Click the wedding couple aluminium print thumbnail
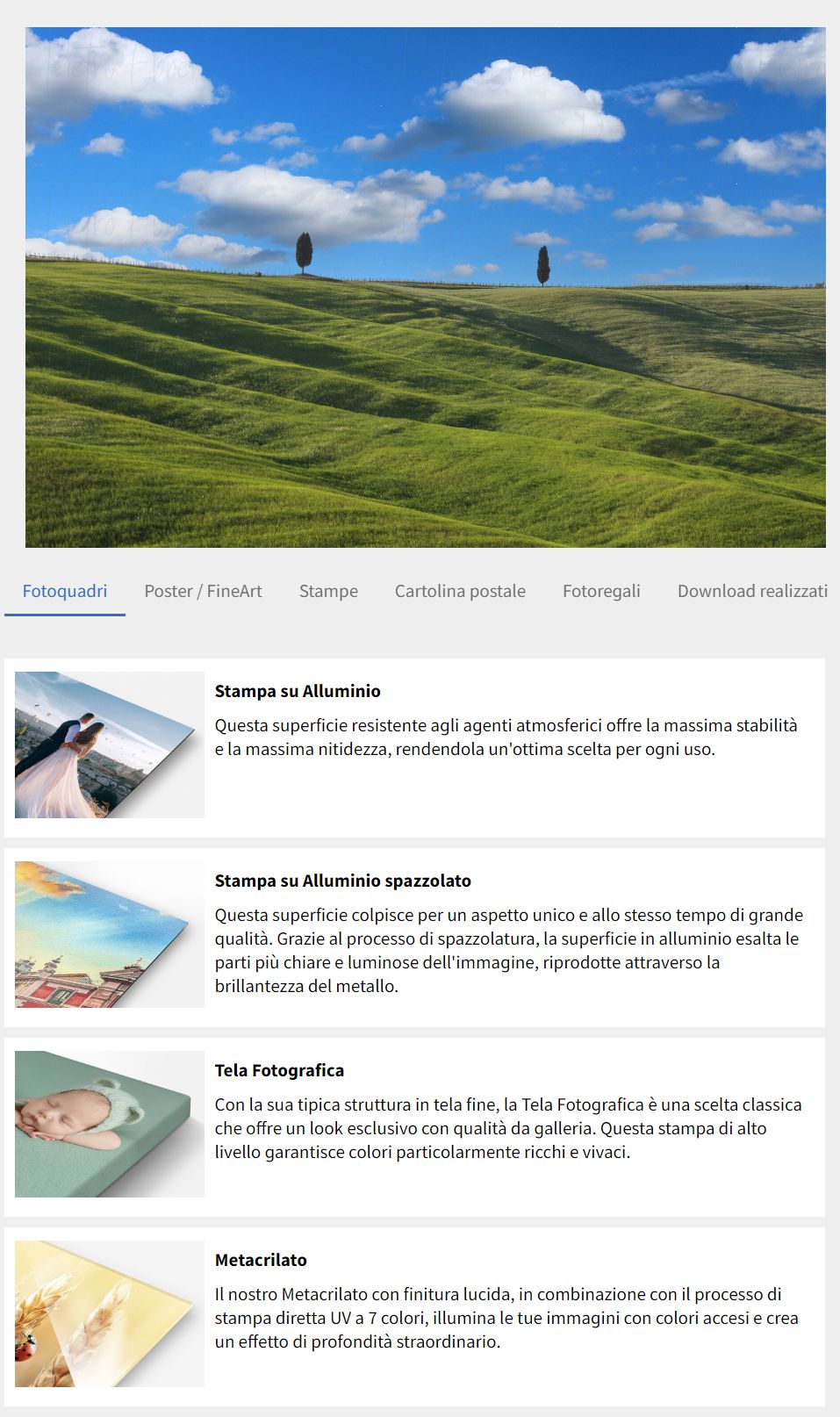Viewport: 840px width, 1417px height. [x=110, y=744]
